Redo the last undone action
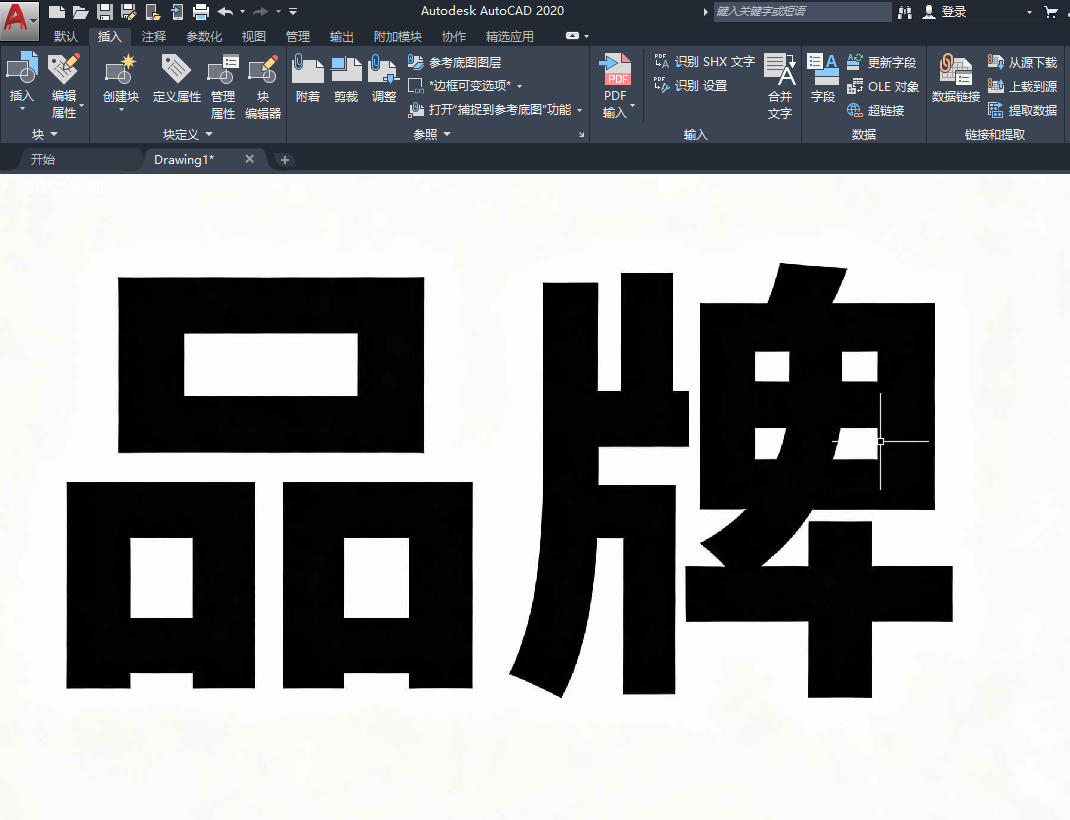 [261, 12]
